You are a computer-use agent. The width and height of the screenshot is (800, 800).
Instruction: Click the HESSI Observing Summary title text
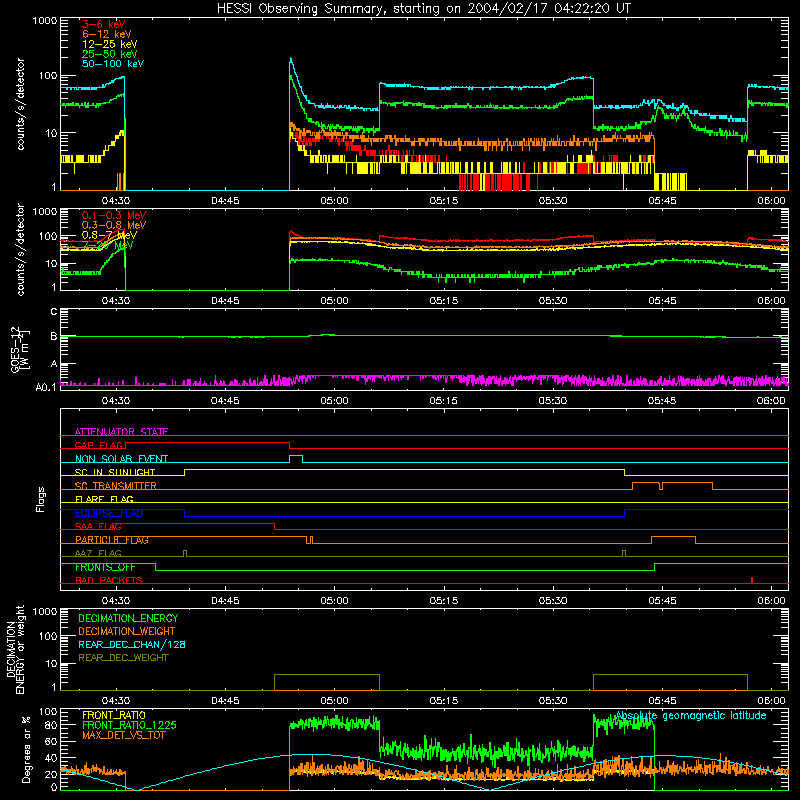[x=424, y=9]
